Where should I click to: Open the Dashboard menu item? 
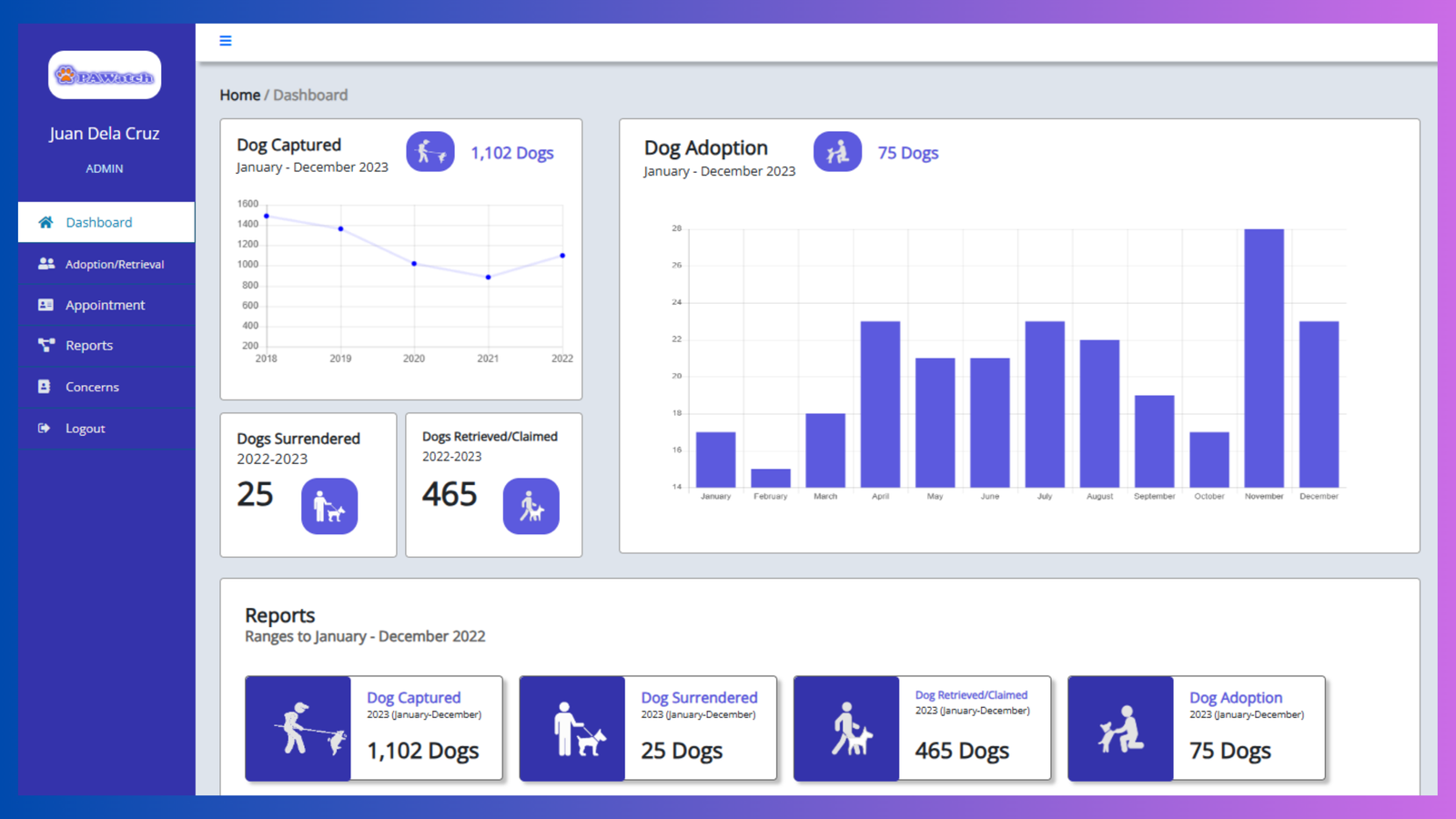click(x=98, y=222)
